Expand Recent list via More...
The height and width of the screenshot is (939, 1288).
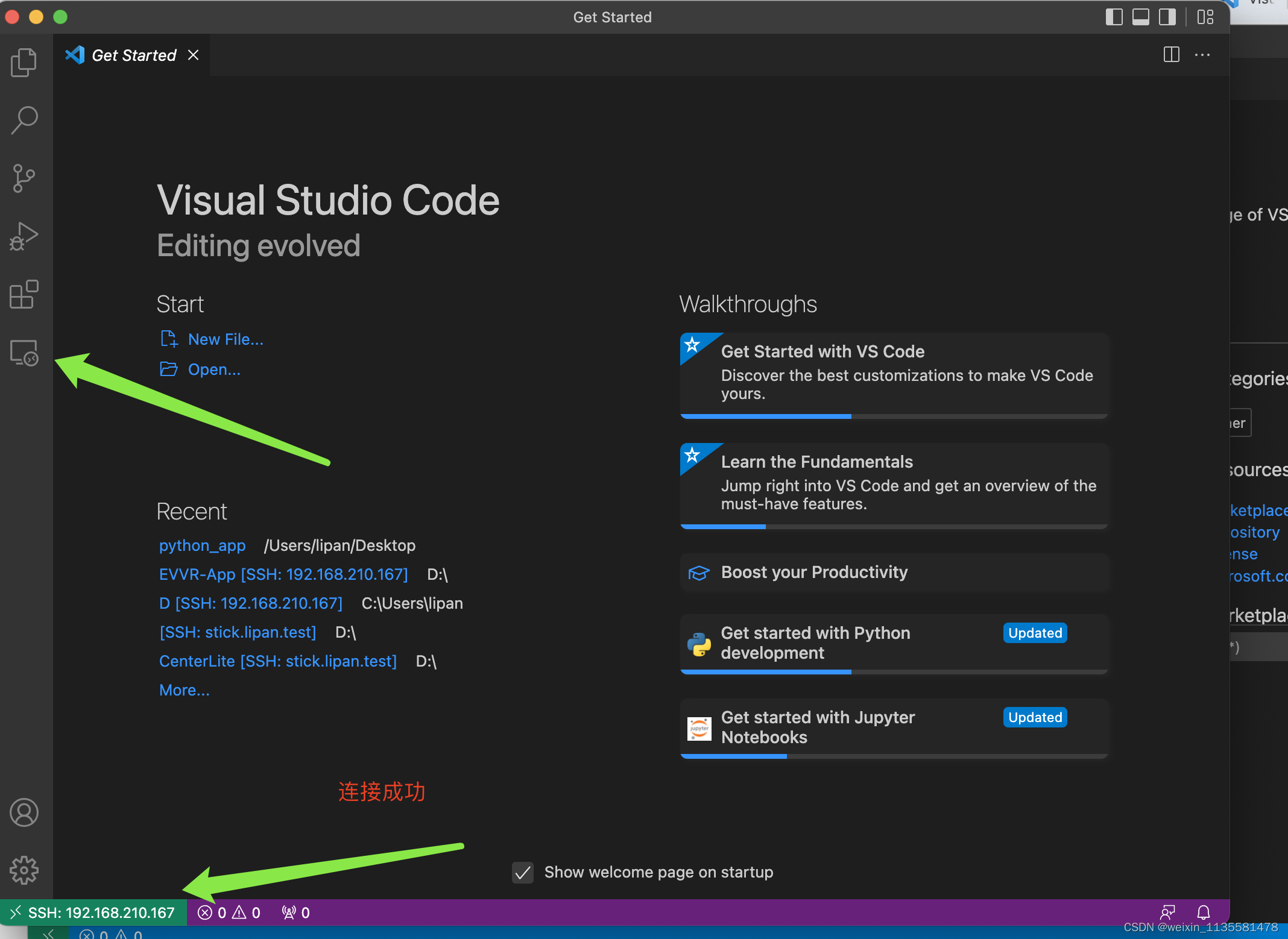coord(185,689)
